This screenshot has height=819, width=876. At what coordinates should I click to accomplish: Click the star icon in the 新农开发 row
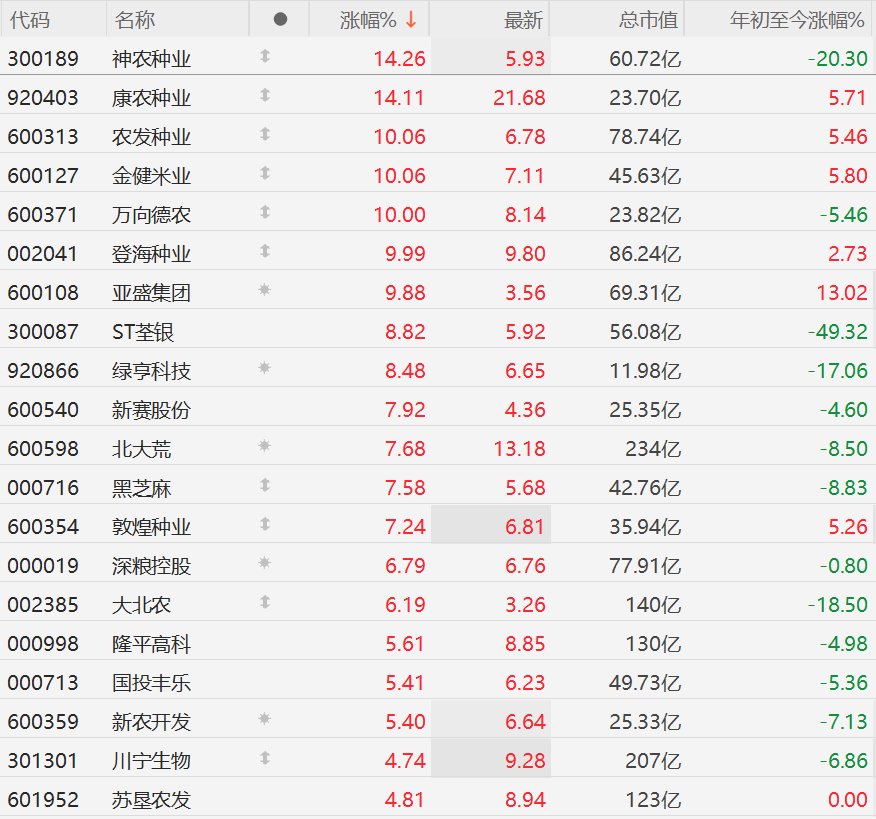point(265,718)
